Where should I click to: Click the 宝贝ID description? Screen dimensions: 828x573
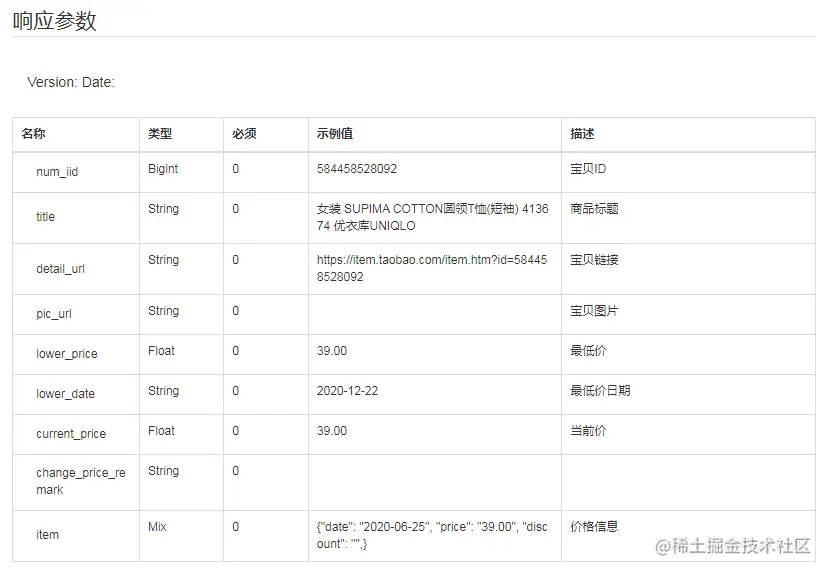(588, 169)
